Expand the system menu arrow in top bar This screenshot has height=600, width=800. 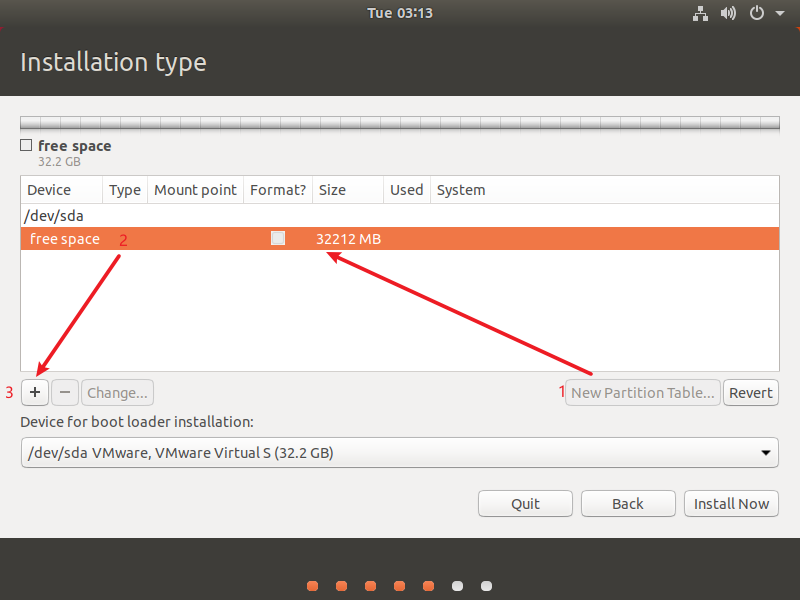coord(780,14)
